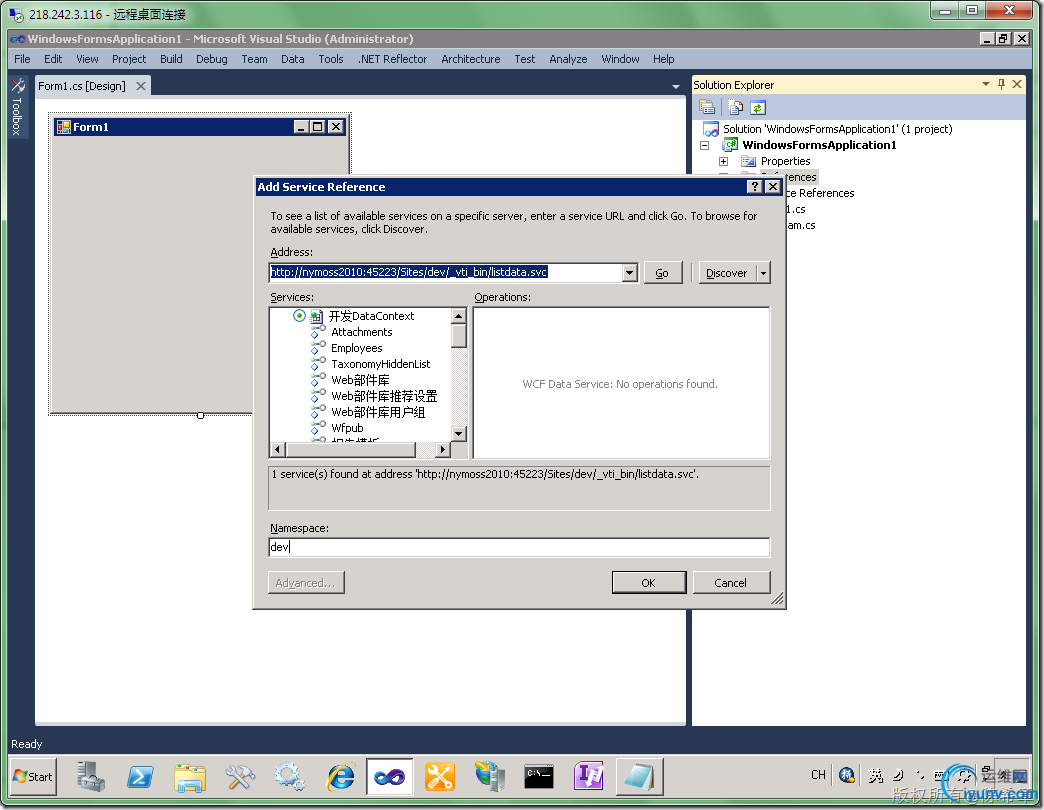Open the Project menu
The height and width of the screenshot is (810, 1044).
point(129,59)
